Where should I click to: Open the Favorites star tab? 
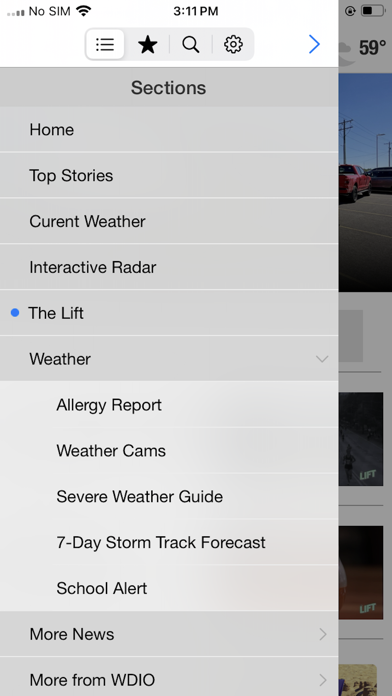[x=147, y=44]
